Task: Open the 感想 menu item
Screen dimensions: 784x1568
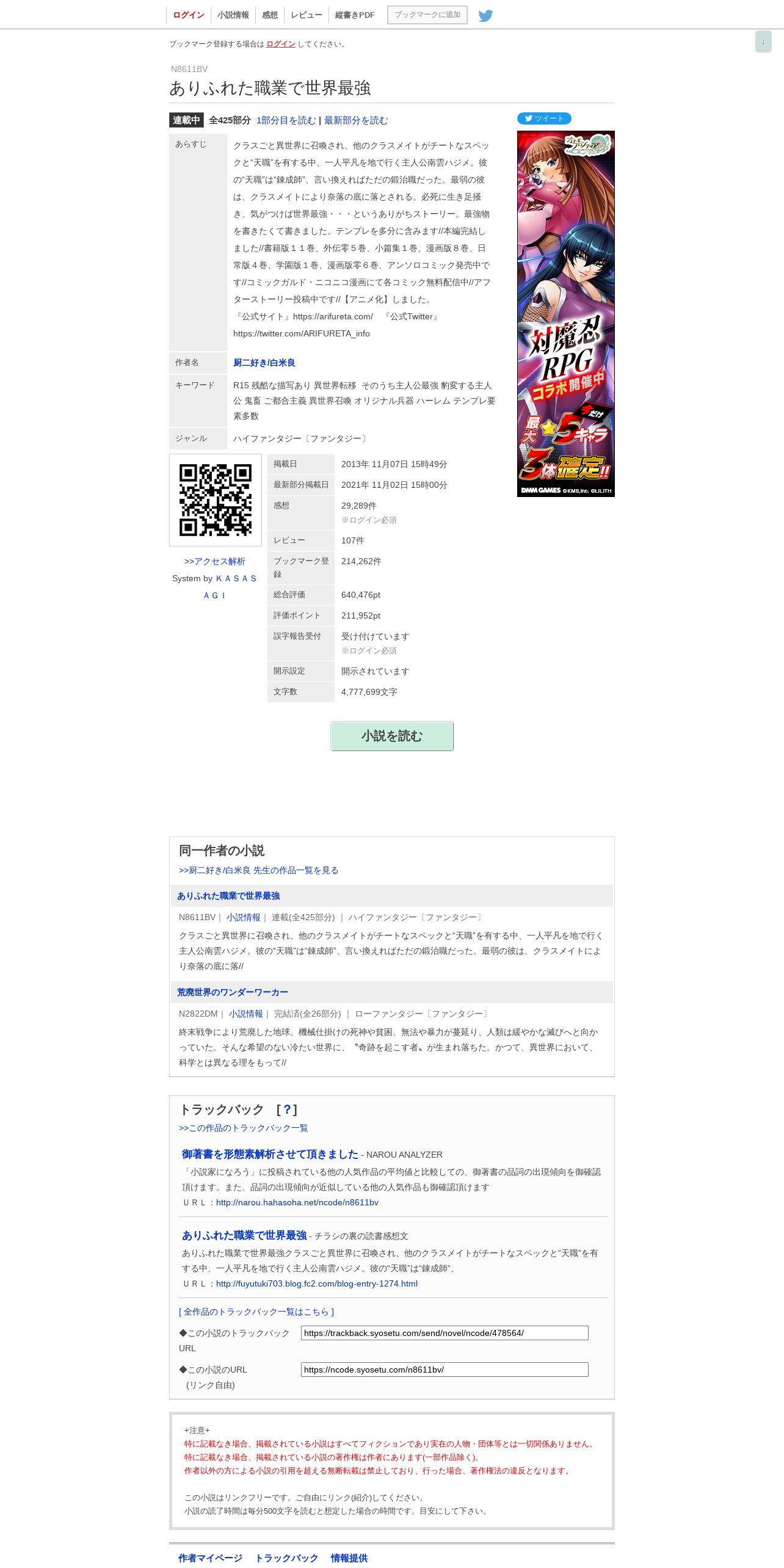Action: click(x=270, y=15)
